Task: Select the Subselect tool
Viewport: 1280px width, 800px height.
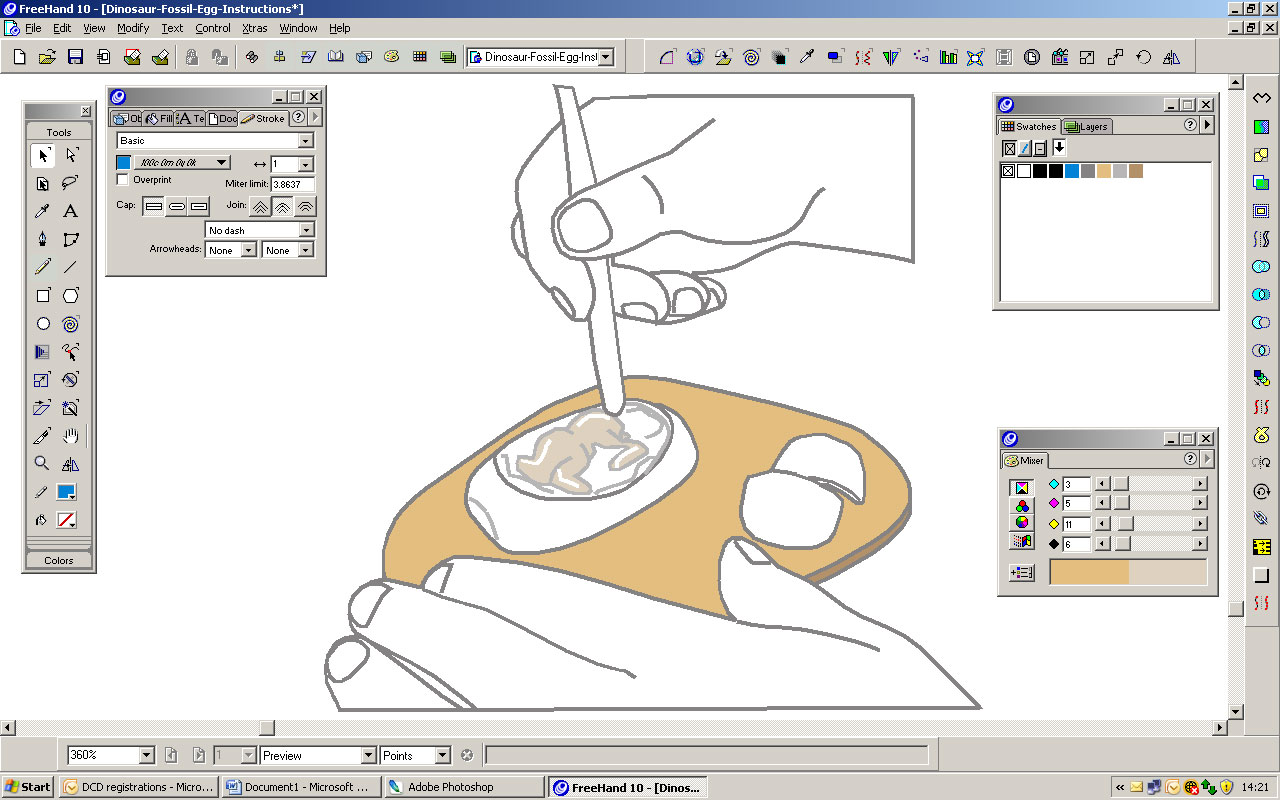Action: click(71, 155)
